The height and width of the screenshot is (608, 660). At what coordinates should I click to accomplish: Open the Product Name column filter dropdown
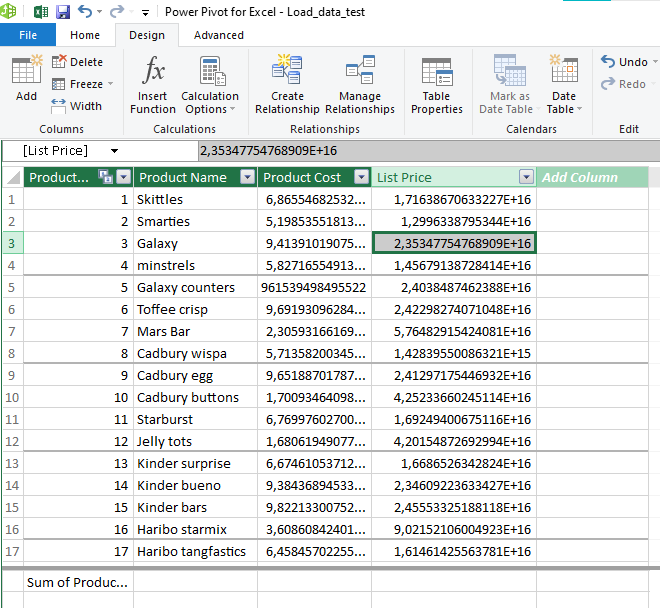click(246, 177)
